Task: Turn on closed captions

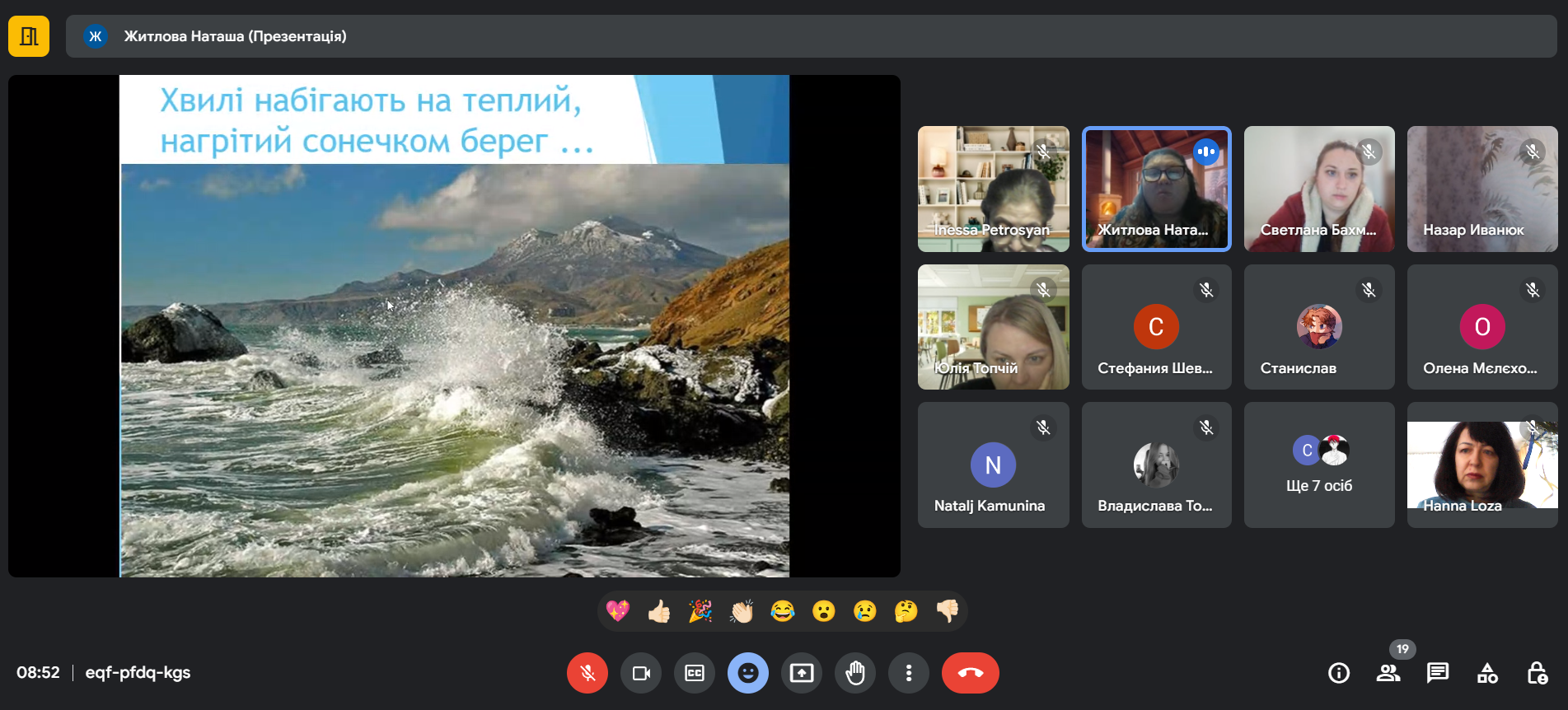Action: (695, 673)
